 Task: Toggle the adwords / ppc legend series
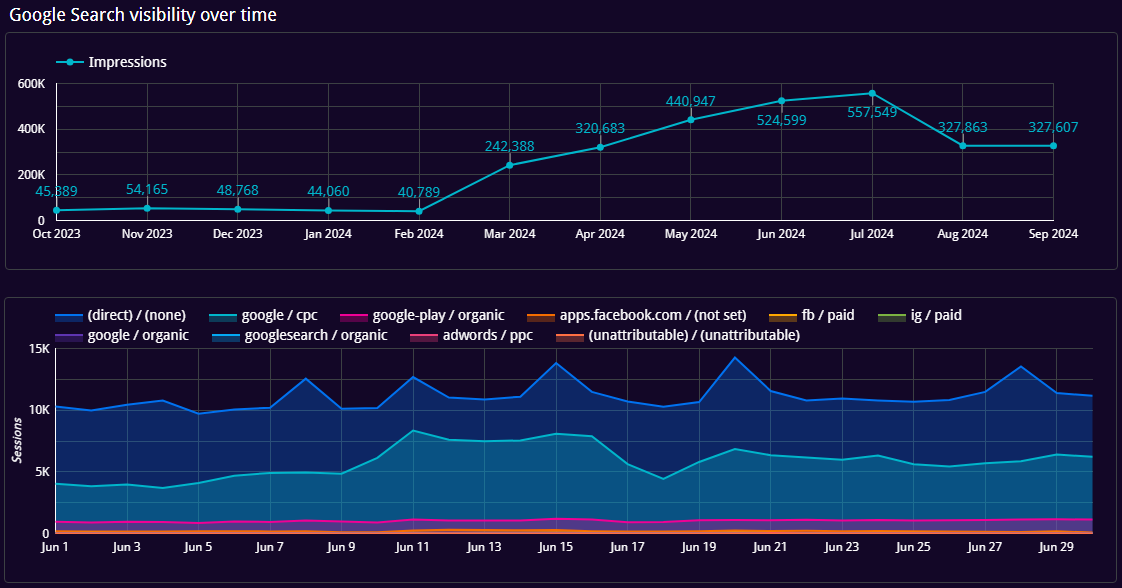click(472, 335)
